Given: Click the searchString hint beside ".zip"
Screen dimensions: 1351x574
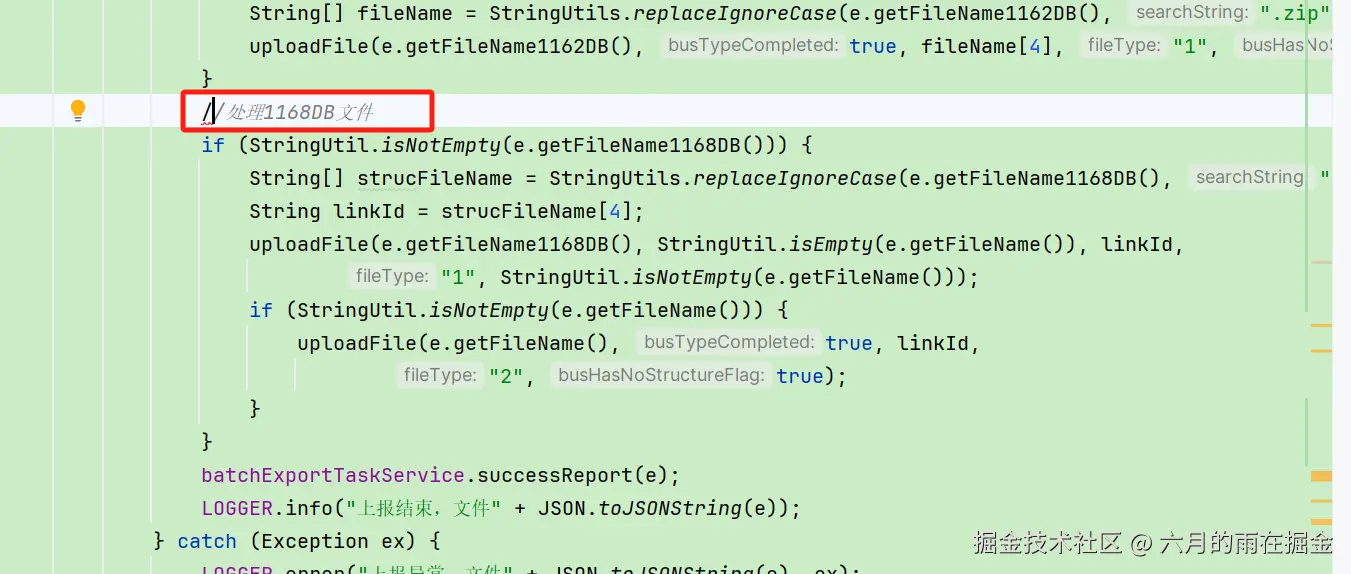Looking at the screenshot, I should click(x=1192, y=13).
